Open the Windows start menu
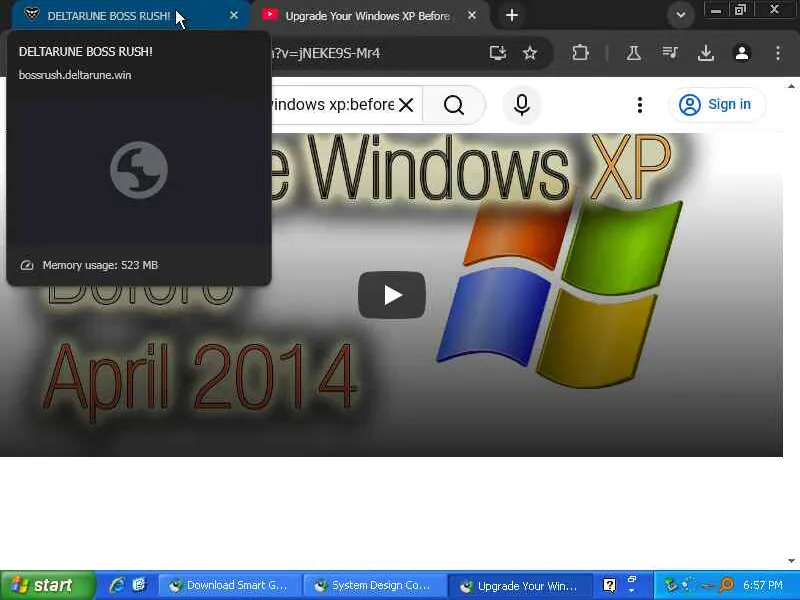800x600 pixels. (x=47, y=585)
